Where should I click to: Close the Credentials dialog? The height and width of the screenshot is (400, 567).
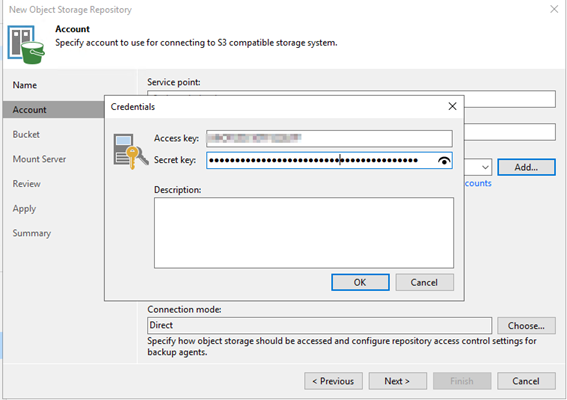point(452,106)
